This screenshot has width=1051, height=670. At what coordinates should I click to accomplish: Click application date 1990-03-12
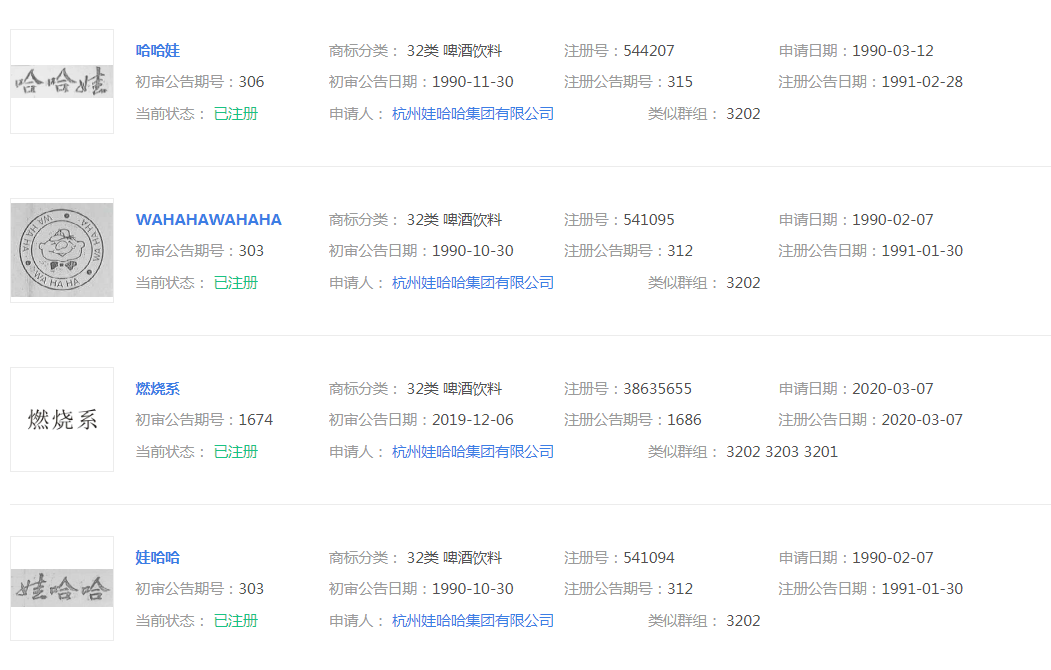[x=893, y=51]
